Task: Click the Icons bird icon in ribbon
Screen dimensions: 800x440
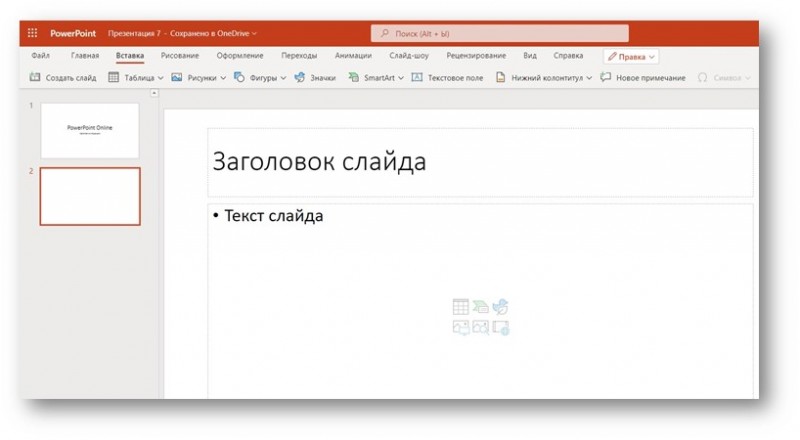Action: [299, 77]
